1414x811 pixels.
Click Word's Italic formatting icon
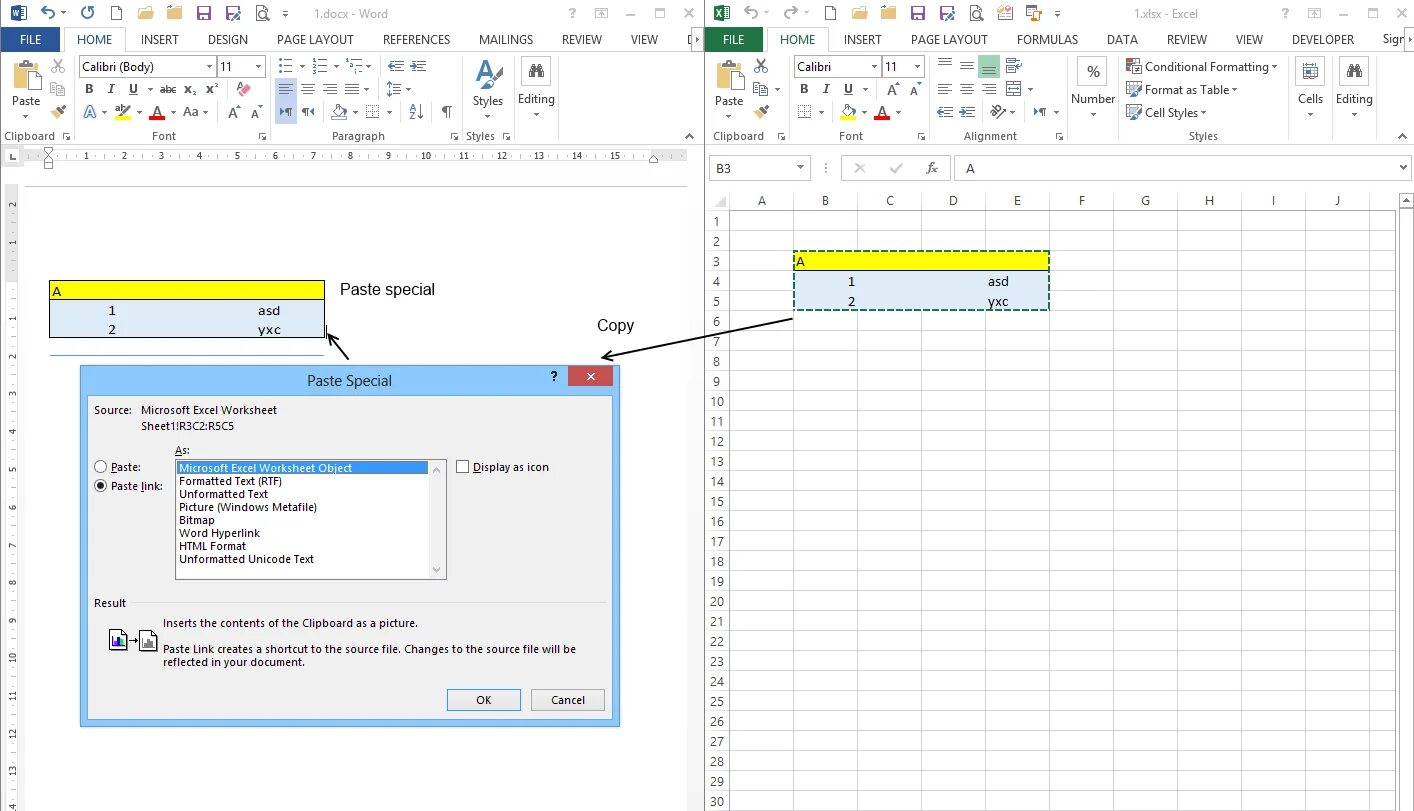point(111,89)
